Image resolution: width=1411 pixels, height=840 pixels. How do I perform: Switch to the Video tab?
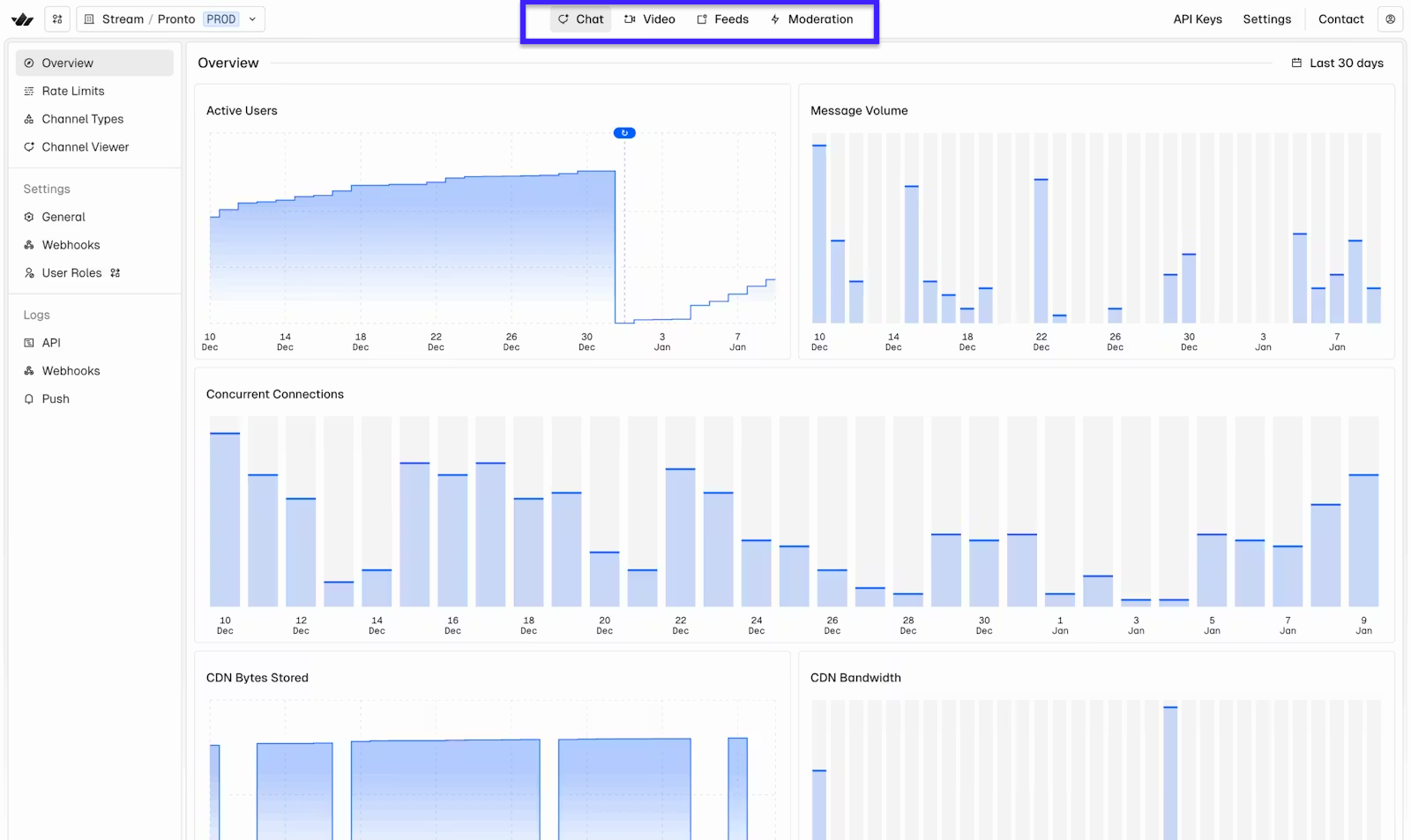[650, 19]
